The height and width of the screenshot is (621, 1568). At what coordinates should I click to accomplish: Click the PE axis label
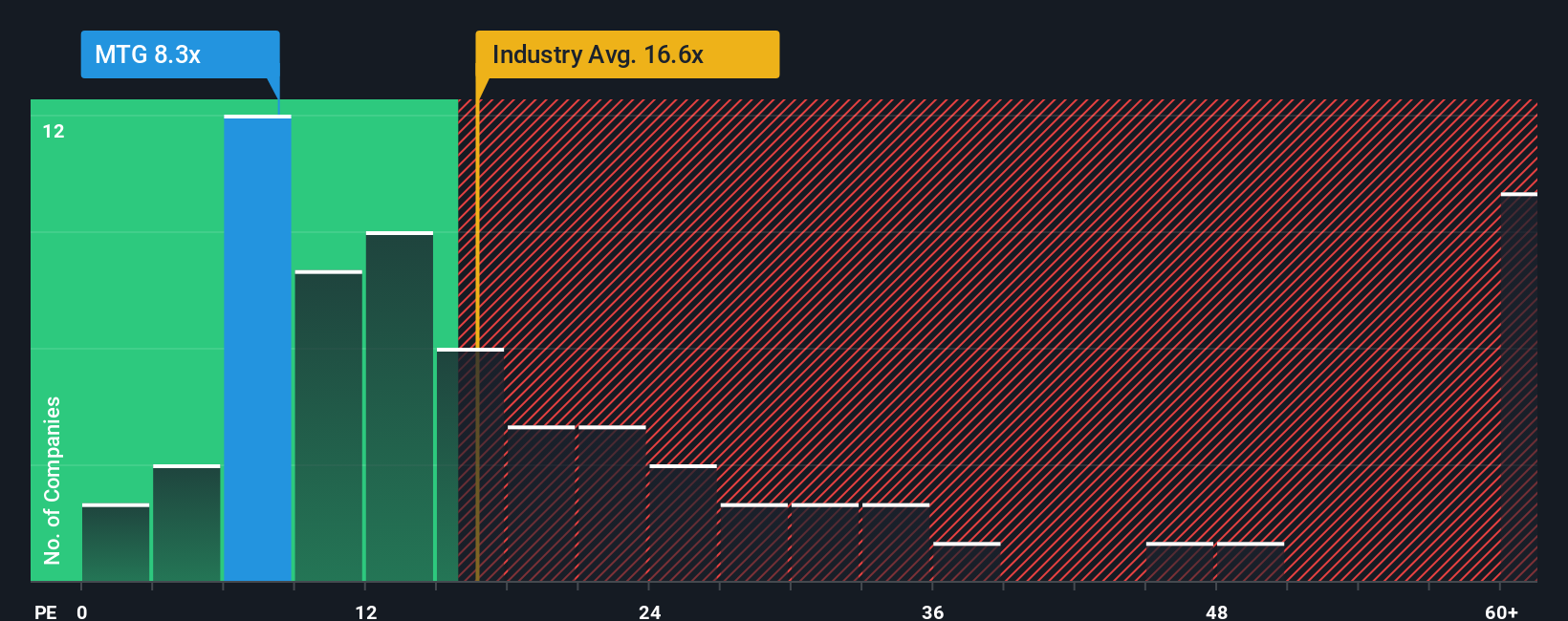pyautogui.click(x=45, y=611)
